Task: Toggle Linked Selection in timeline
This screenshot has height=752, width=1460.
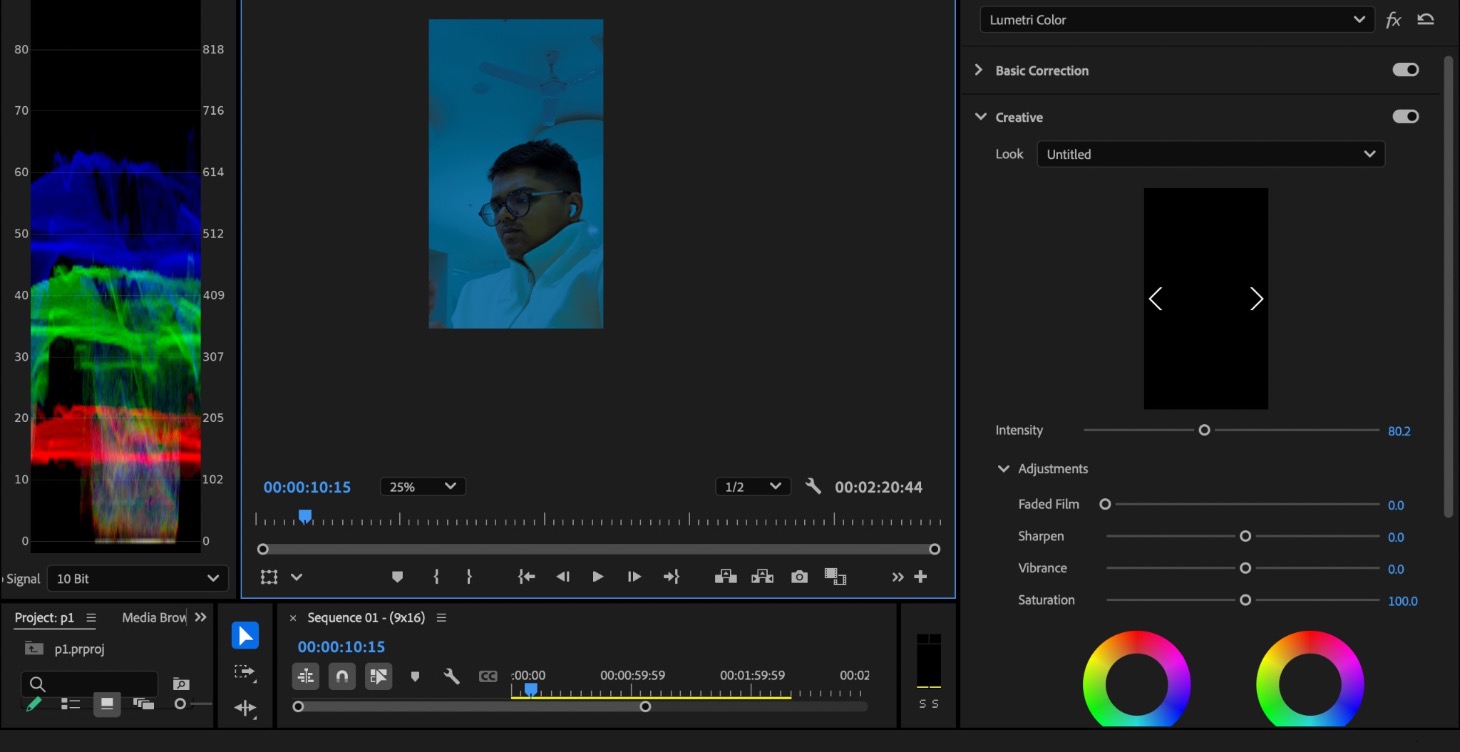Action: click(378, 676)
